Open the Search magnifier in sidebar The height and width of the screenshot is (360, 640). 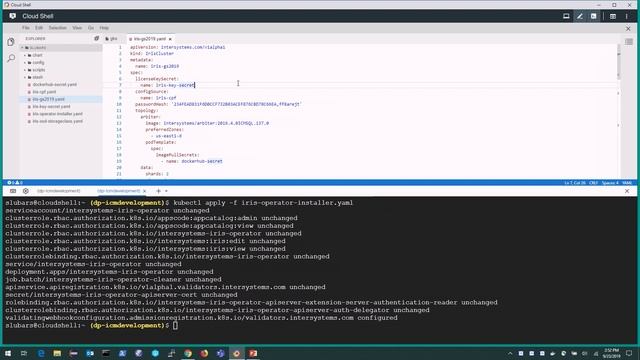point(11,58)
